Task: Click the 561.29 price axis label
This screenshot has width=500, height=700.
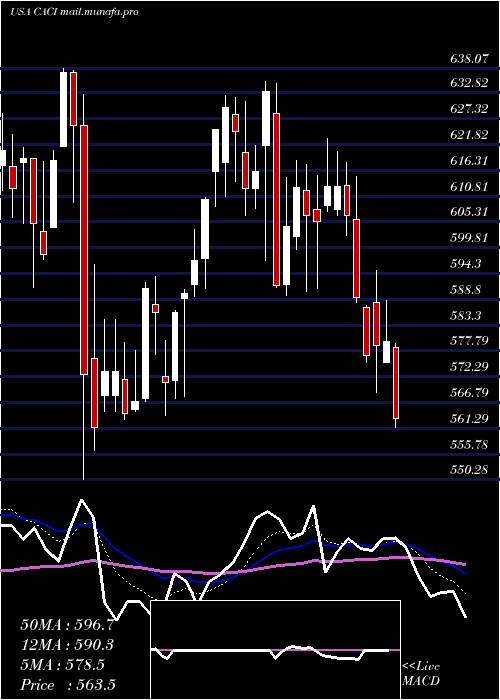Action: point(468,418)
